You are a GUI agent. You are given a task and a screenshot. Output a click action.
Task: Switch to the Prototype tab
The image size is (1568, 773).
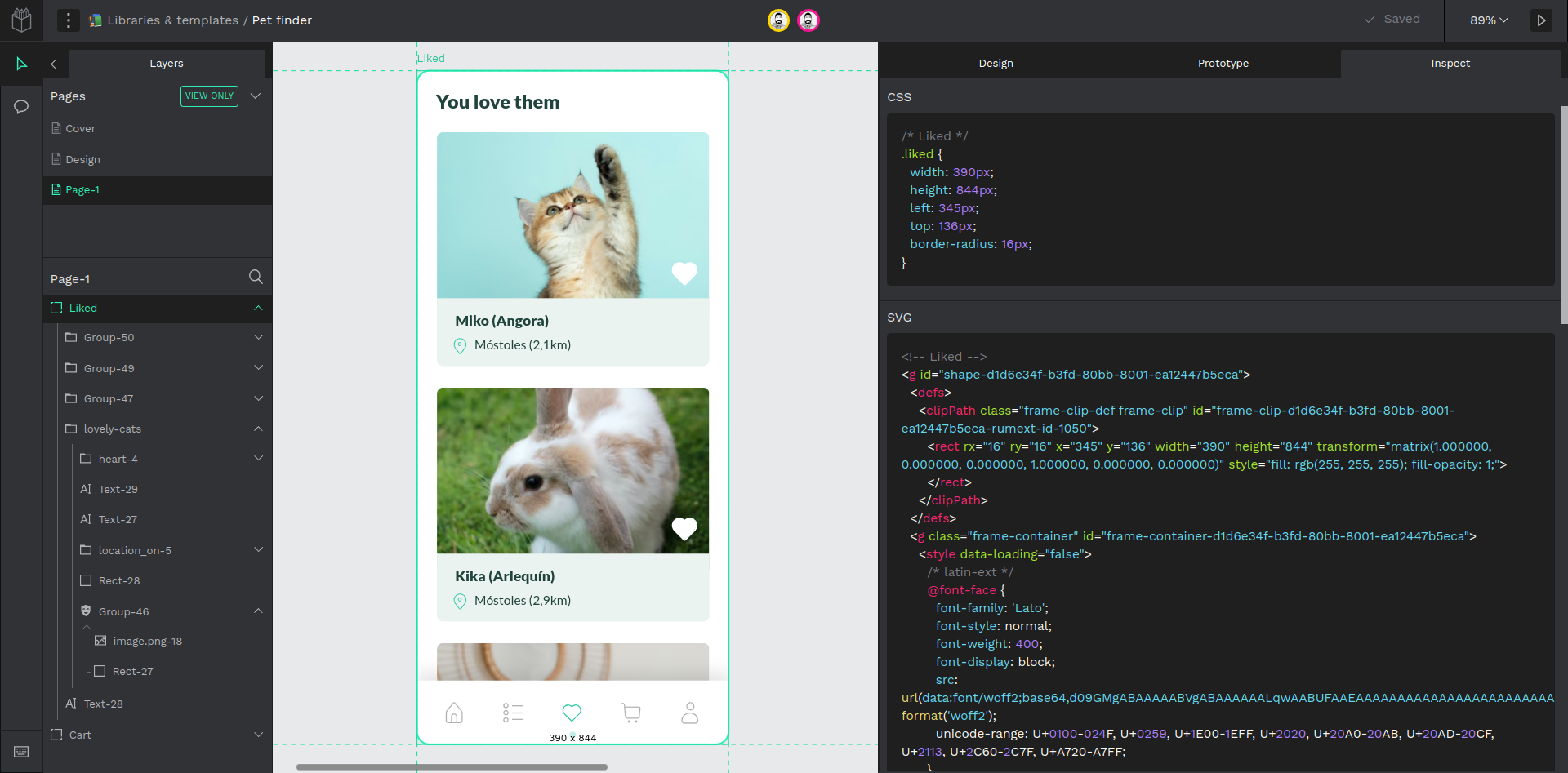[1223, 64]
